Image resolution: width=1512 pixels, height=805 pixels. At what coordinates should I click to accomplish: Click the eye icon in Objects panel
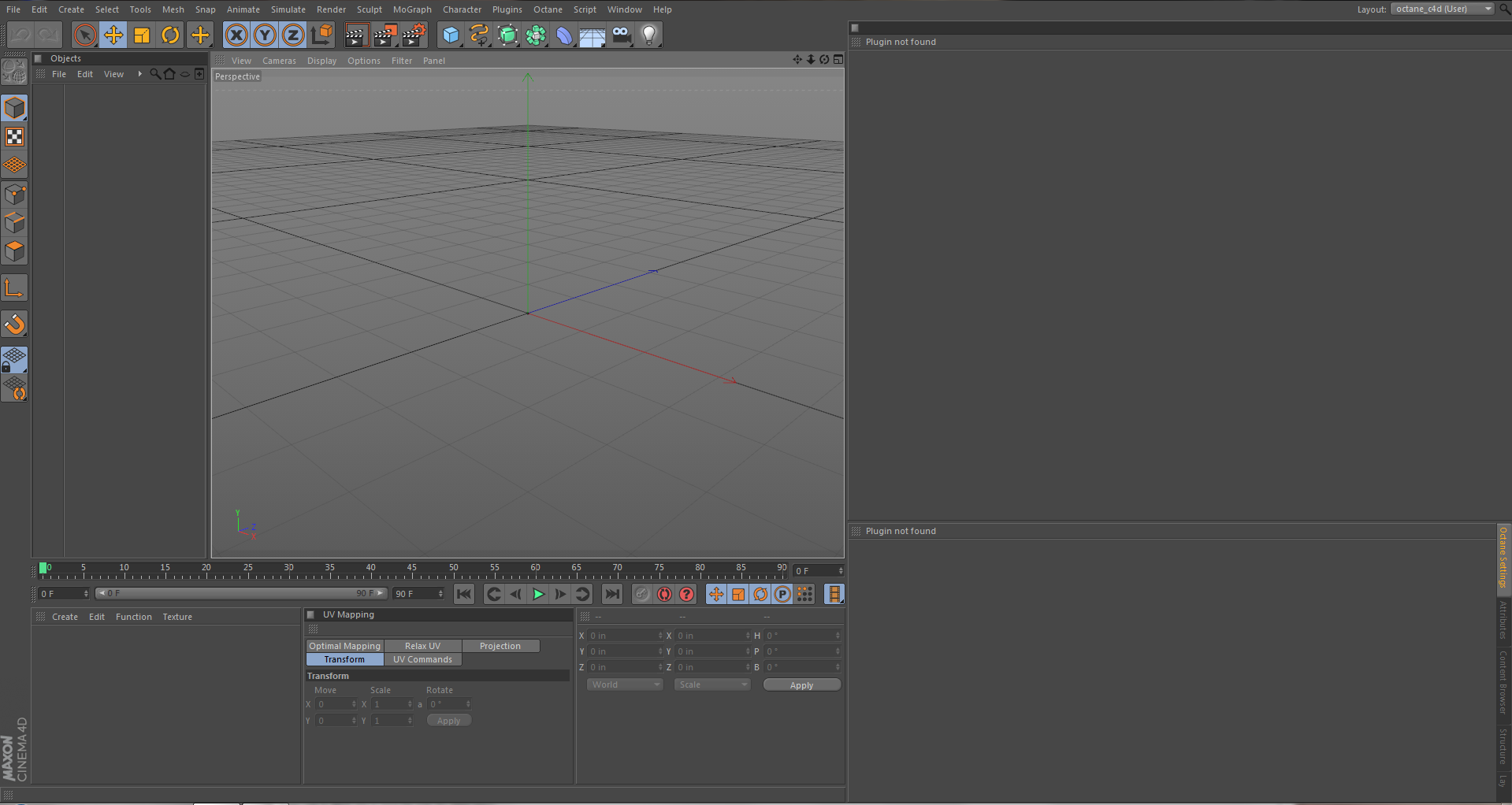pos(184,74)
